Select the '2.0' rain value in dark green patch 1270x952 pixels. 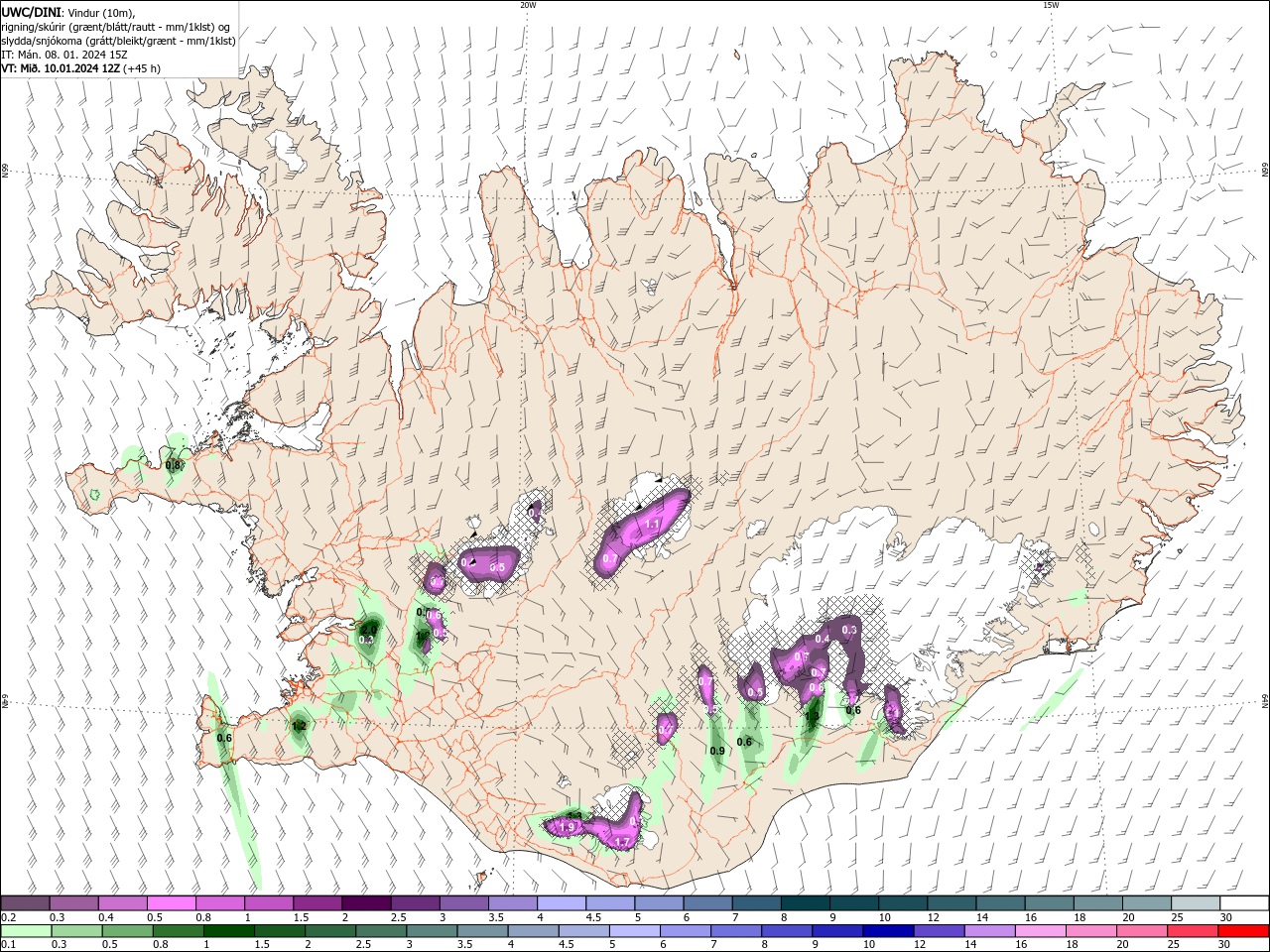[369, 629]
